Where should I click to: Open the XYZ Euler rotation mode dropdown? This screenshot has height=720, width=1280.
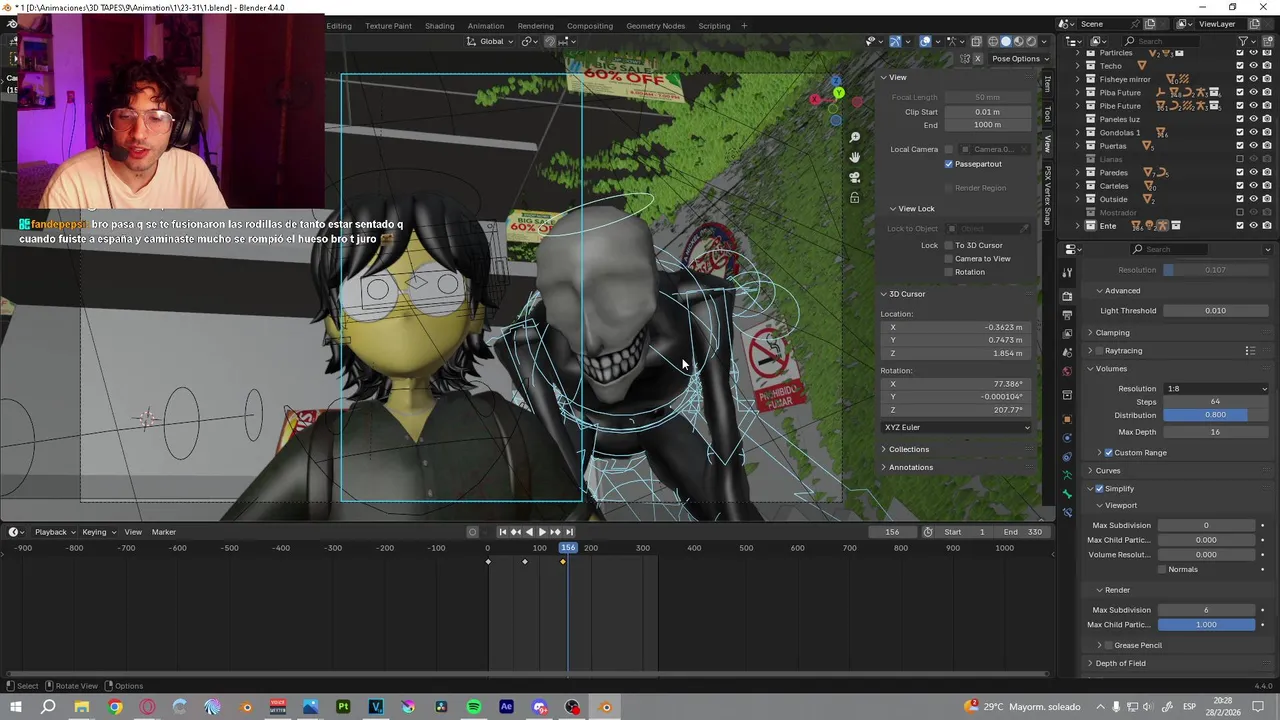(x=956, y=427)
